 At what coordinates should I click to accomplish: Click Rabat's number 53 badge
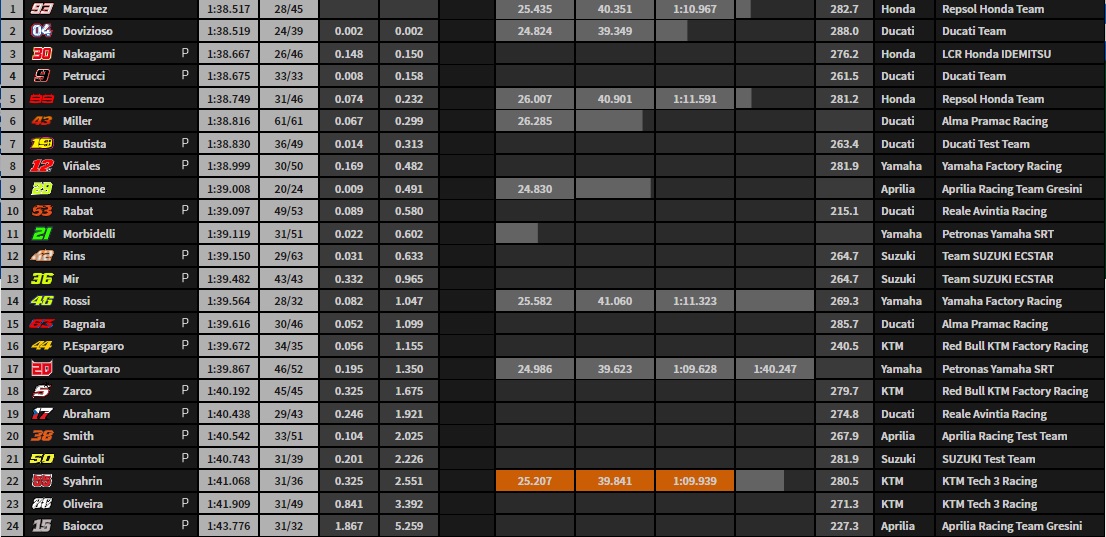click(x=42, y=211)
